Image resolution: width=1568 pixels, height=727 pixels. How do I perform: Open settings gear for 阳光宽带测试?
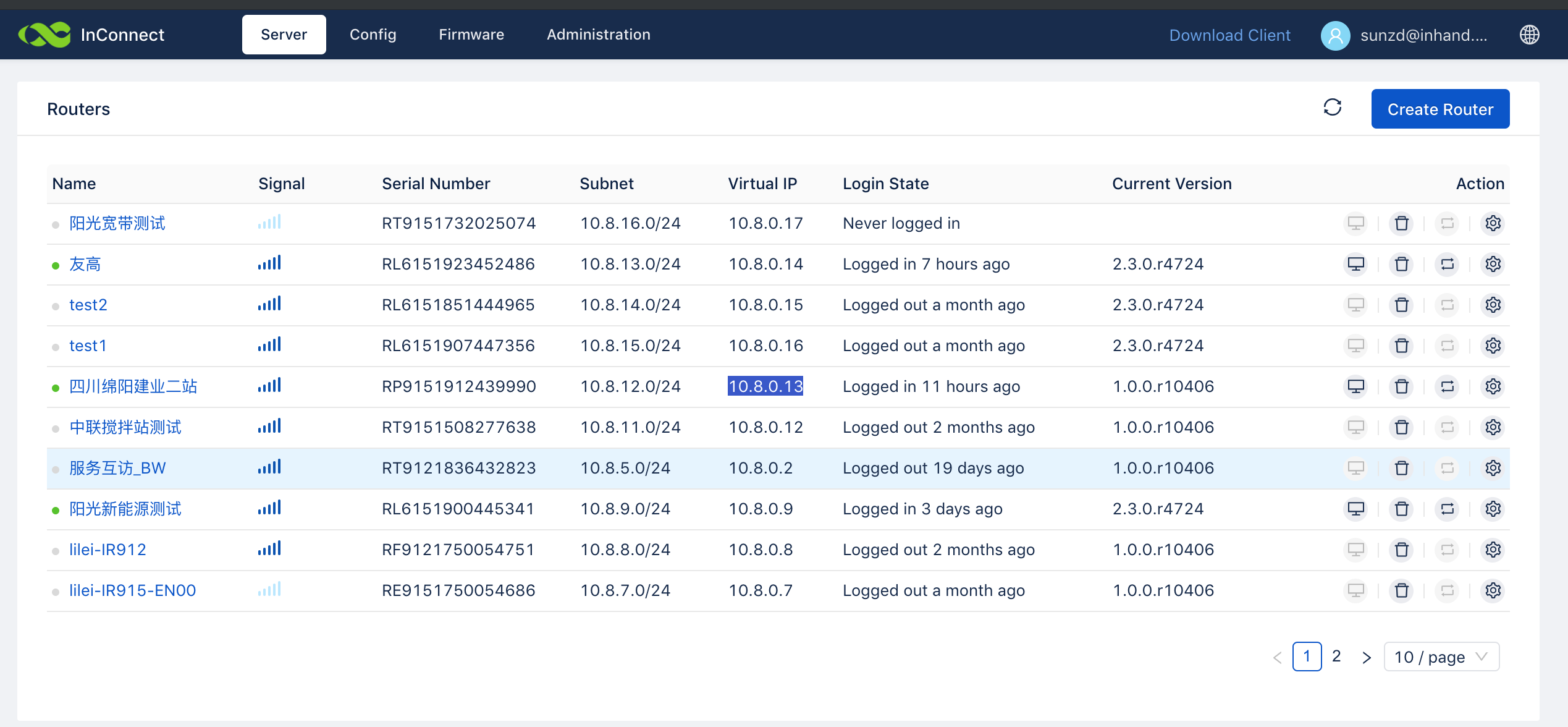1493,224
